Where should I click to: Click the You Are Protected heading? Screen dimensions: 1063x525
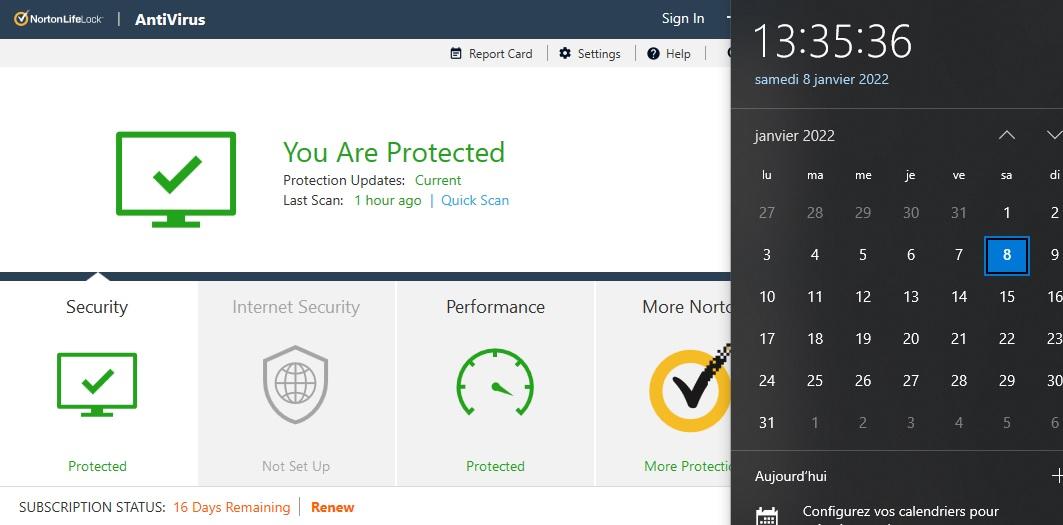[x=394, y=152]
